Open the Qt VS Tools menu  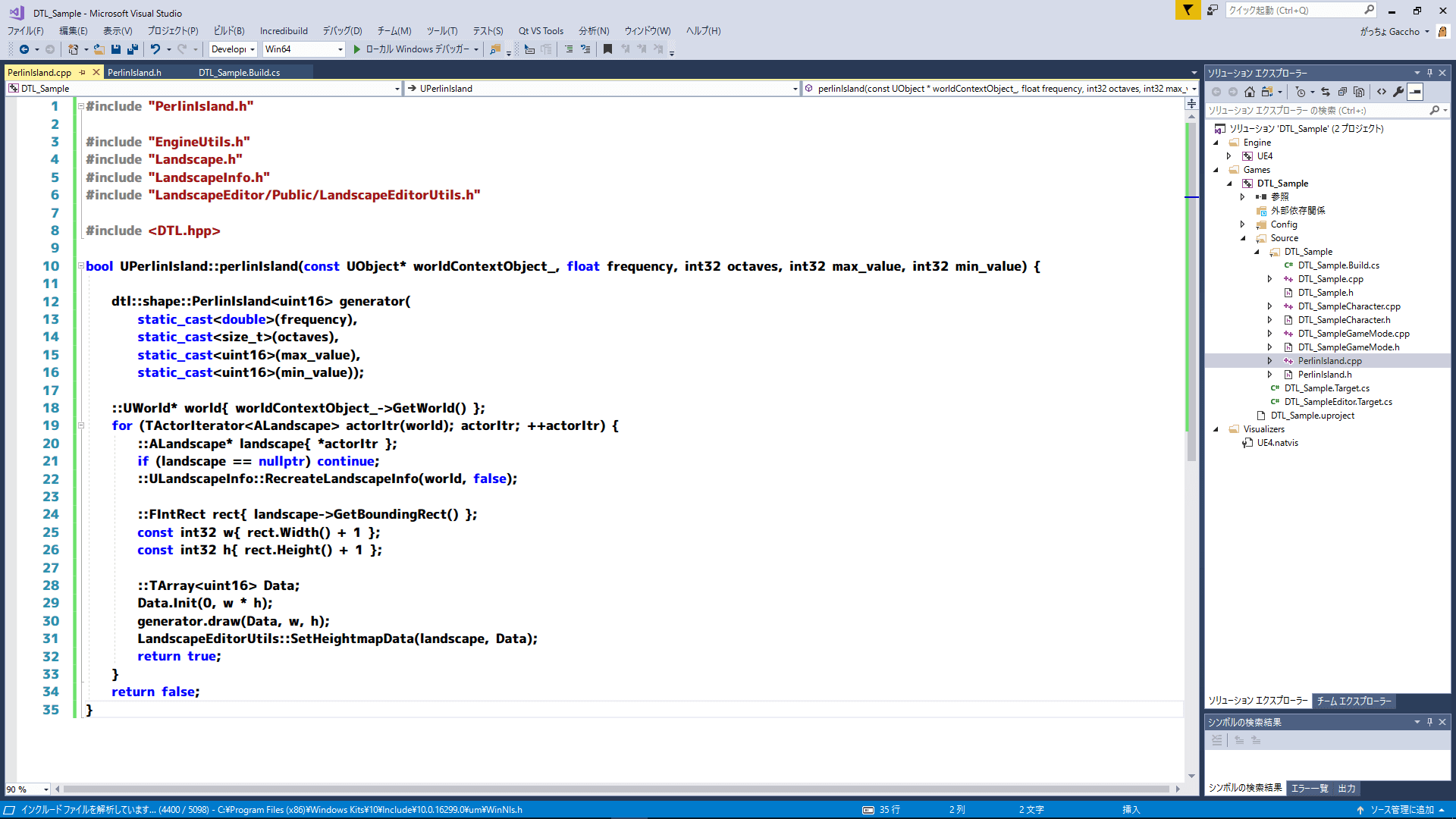(541, 31)
